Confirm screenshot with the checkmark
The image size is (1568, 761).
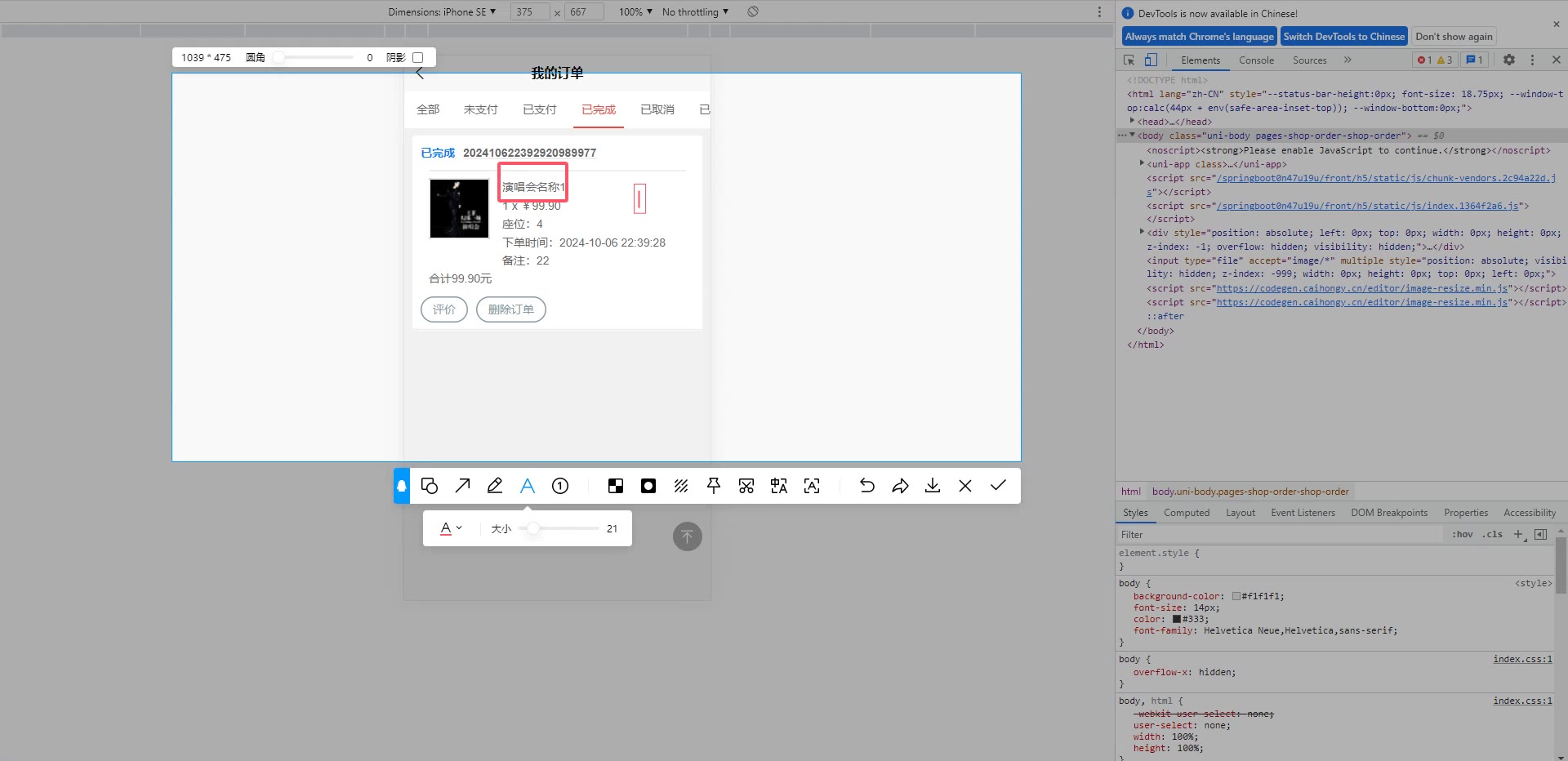pos(998,486)
